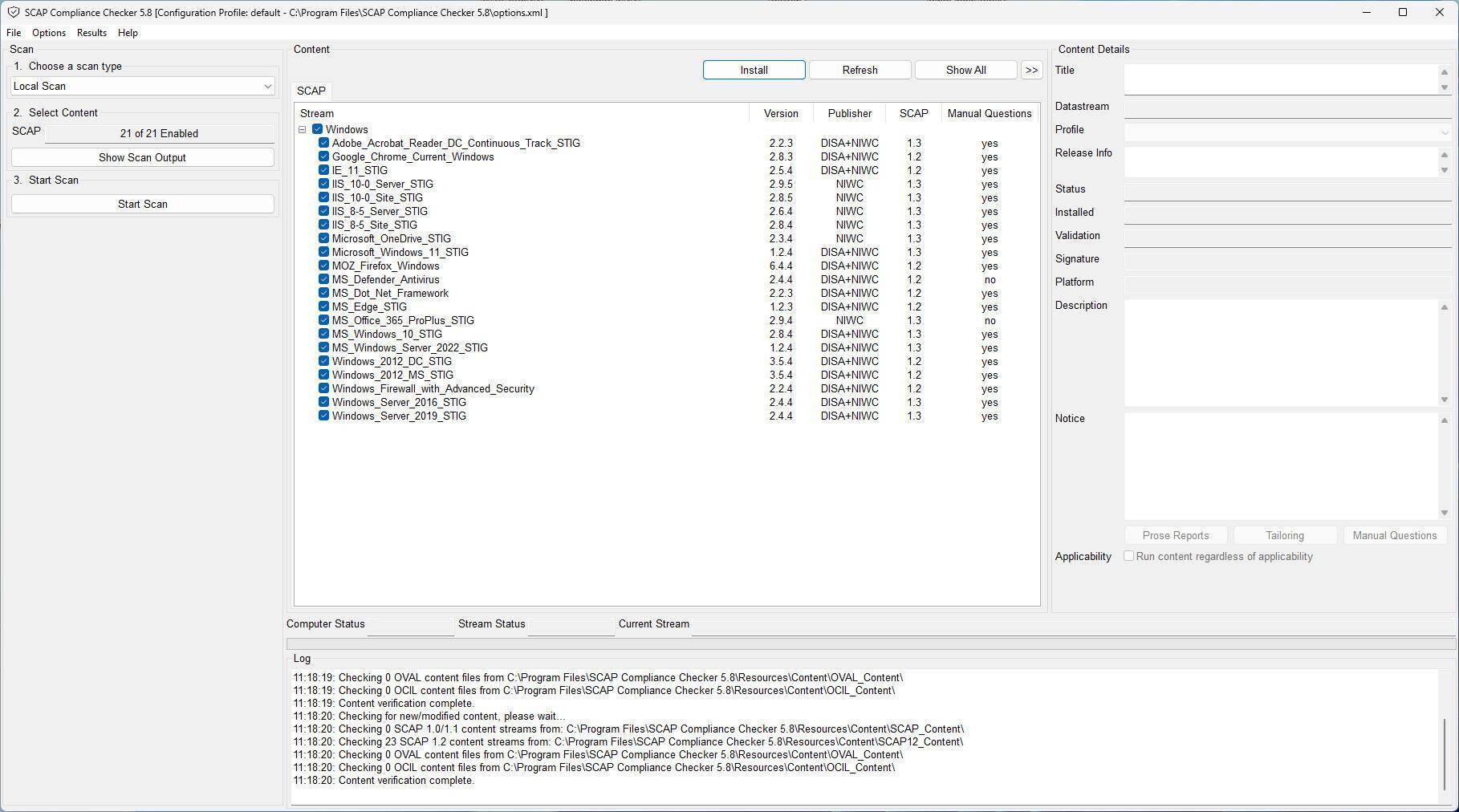Click the SCAP shield icon in title bar
The image size is (1459, 812).
[x=13, y=12]
